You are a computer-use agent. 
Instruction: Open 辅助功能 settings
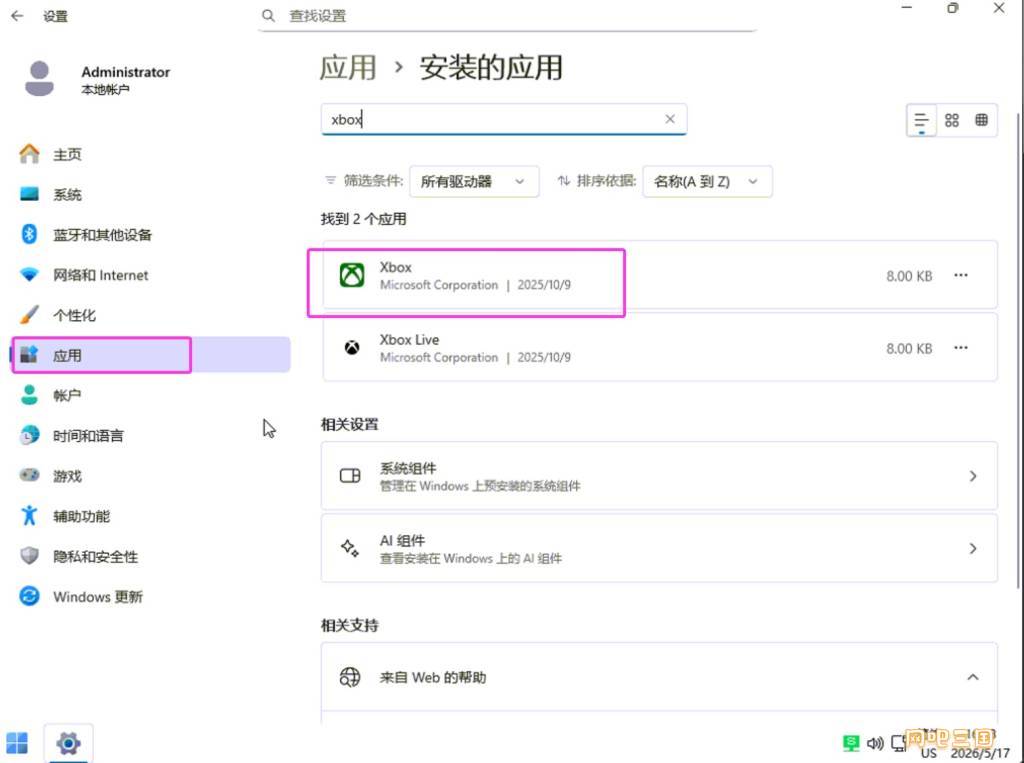tap(151, 516)
